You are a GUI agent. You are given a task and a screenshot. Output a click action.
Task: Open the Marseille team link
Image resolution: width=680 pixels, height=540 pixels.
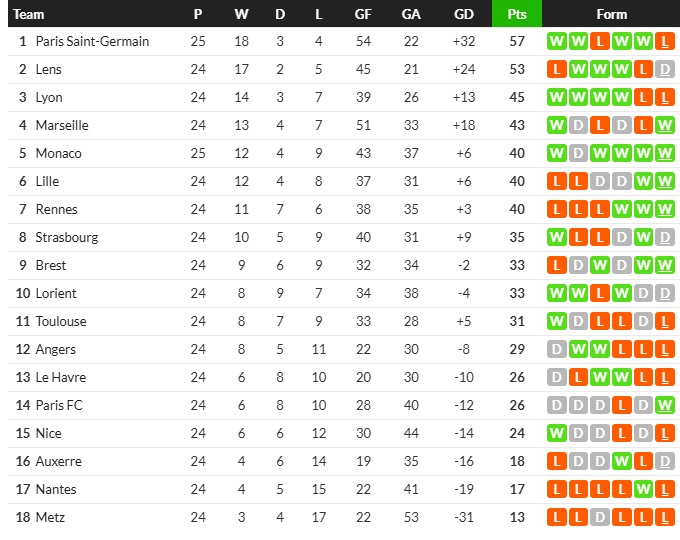62,126
